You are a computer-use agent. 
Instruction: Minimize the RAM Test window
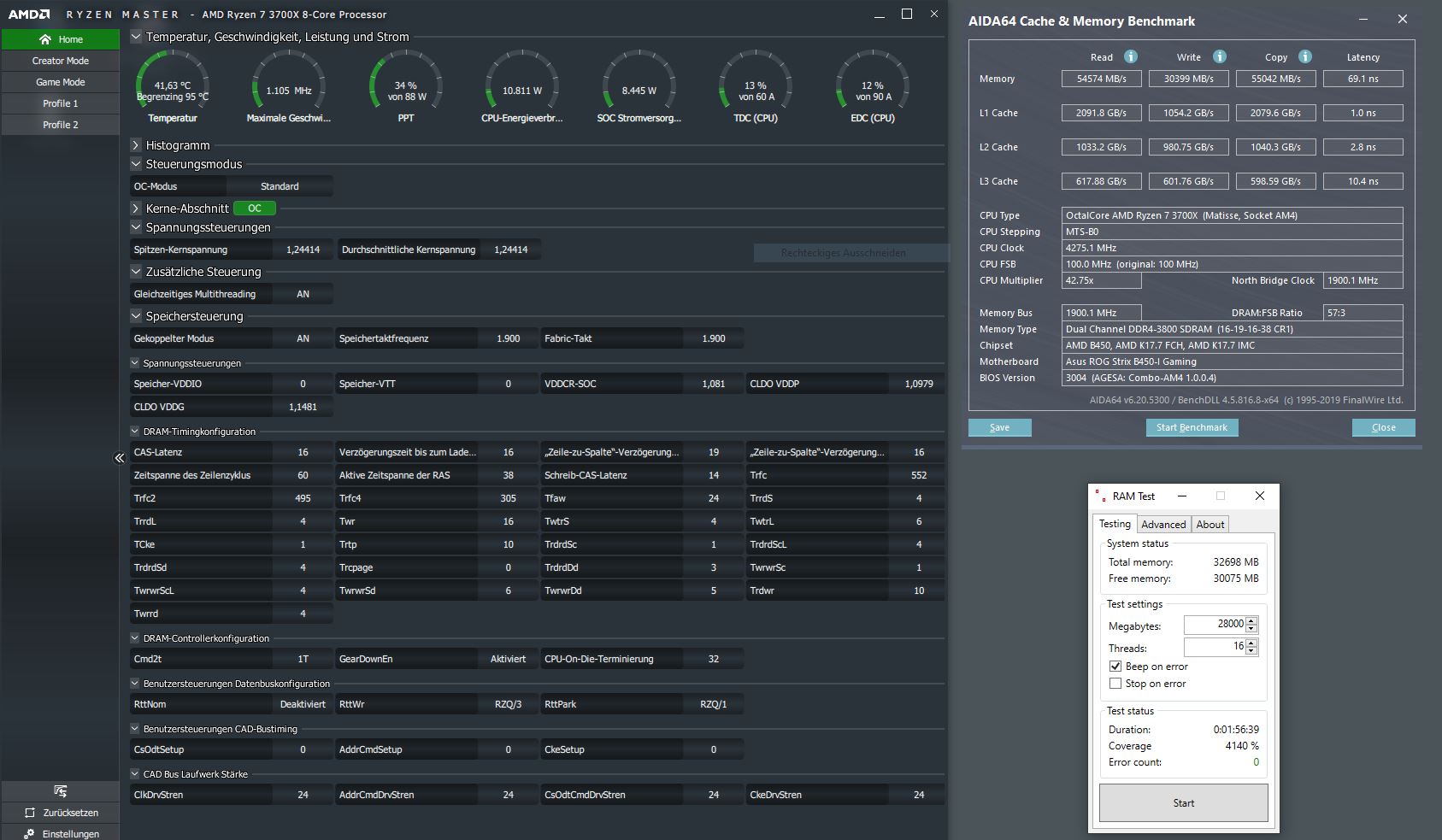(1182, 496)
